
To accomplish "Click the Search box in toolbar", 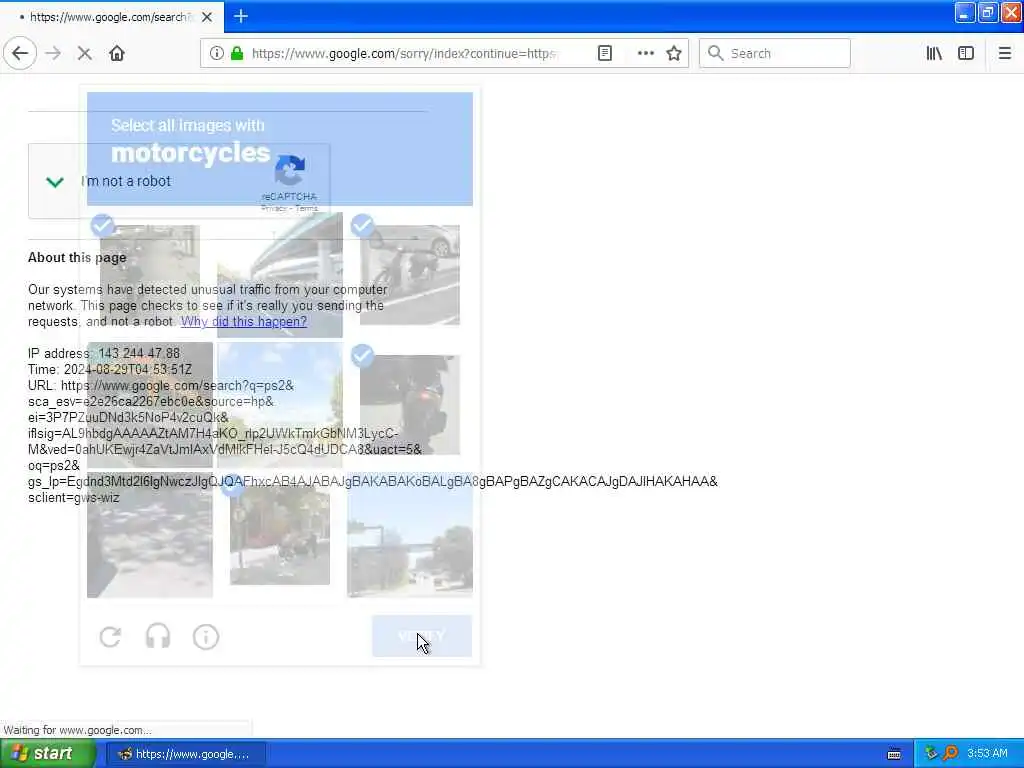I will (x=775, y=54).
